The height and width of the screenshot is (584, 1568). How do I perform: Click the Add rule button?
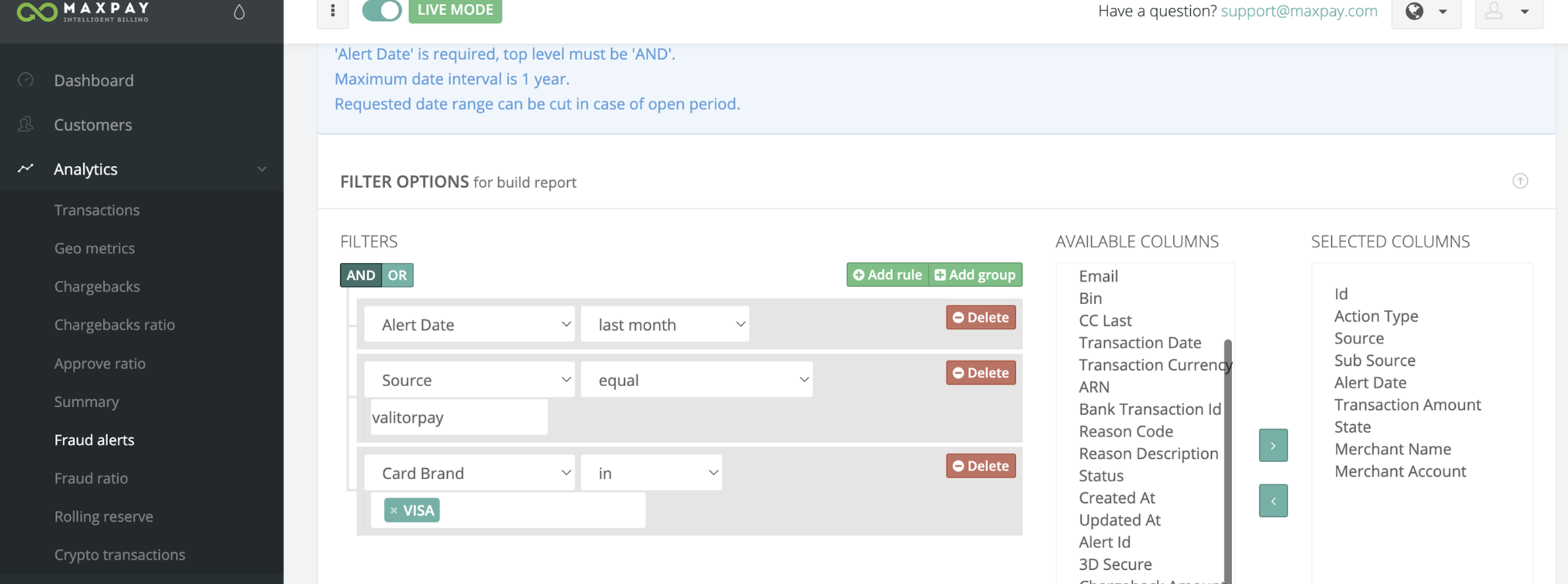(x=888, y=274)
